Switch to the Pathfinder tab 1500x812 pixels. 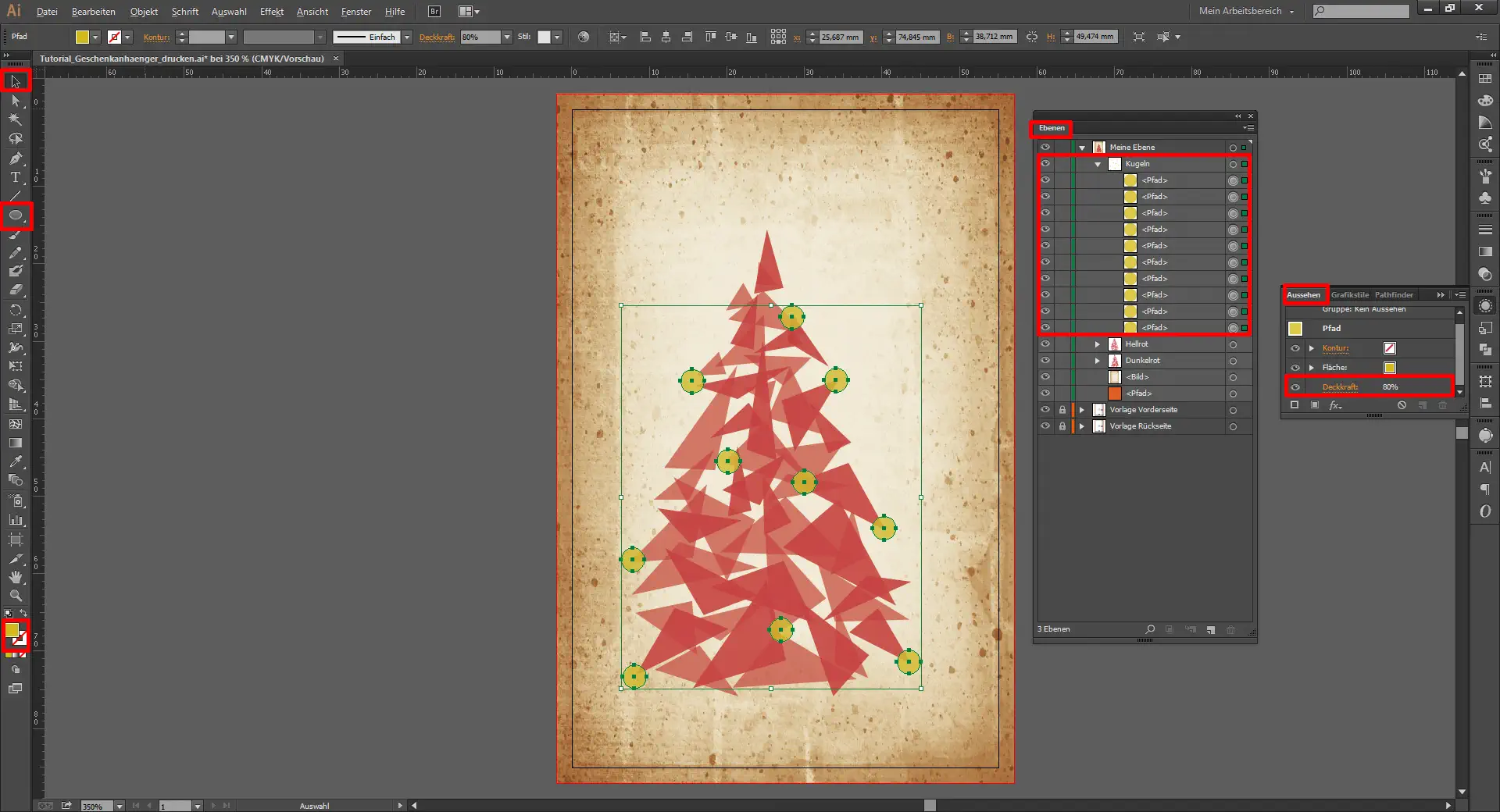1394,295
